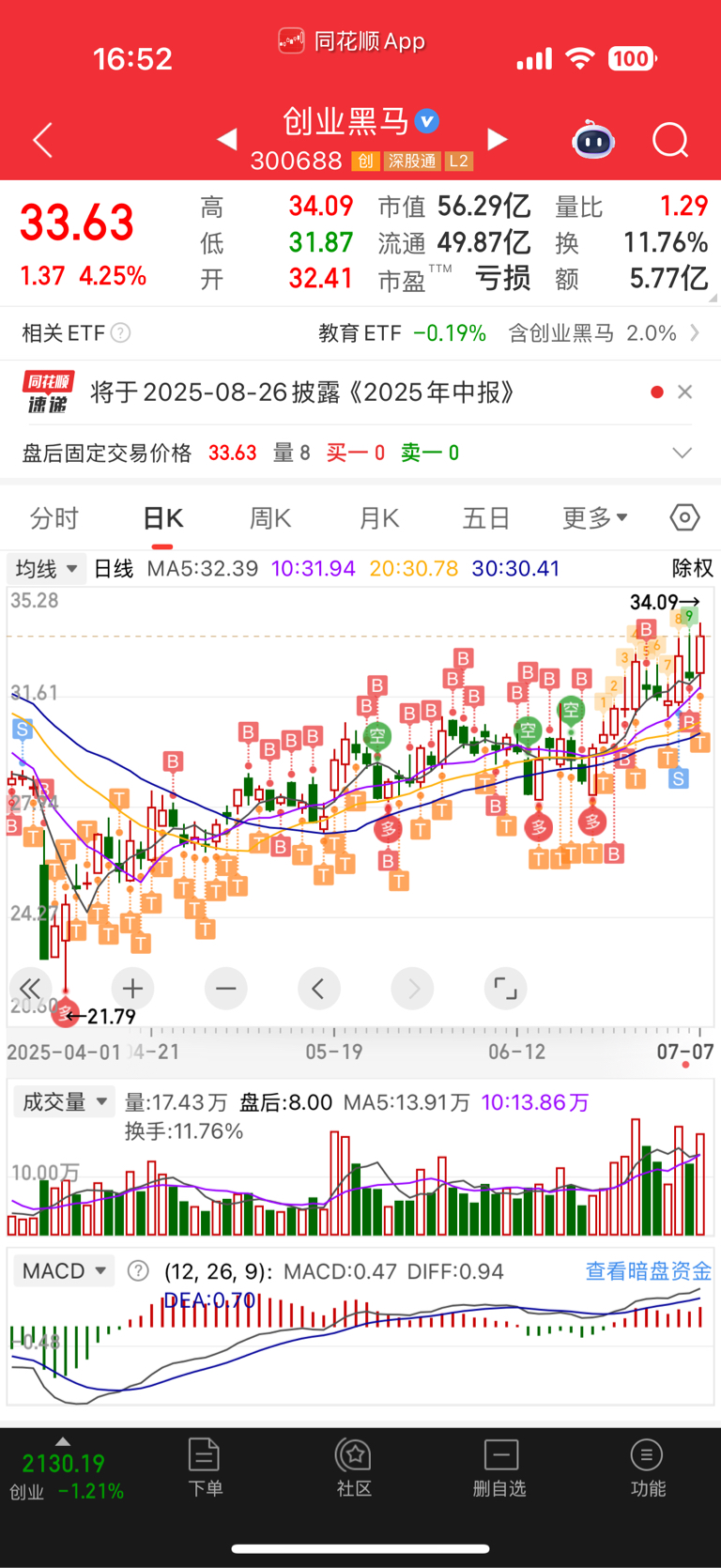Screen dimensions: 721x1568
Task: Tap the 创业 index value 2130.19
Action: 63,1463
